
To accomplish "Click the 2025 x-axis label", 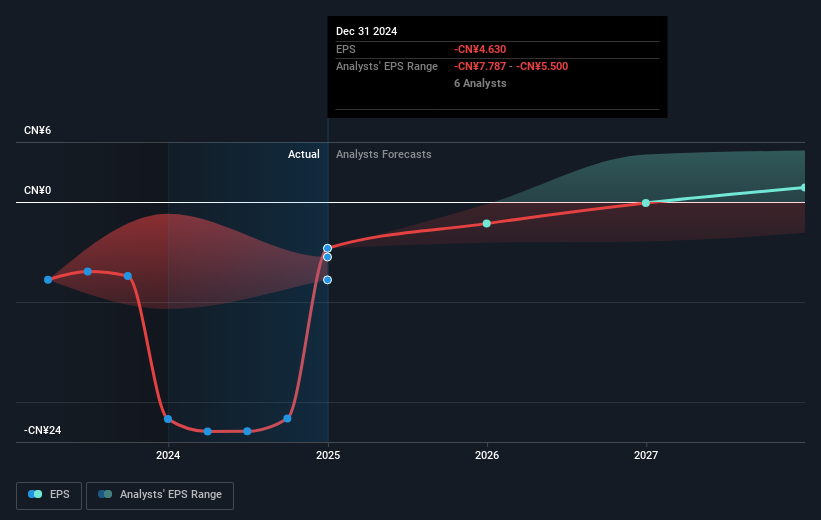I will coord(328,455).
